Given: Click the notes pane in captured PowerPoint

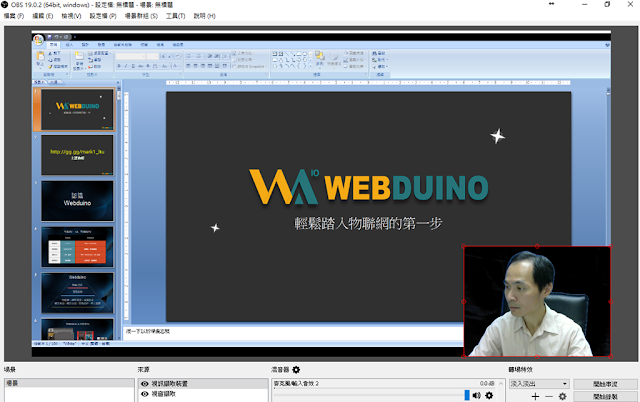Looking at the screenshot, I should (x=293, y=332).
